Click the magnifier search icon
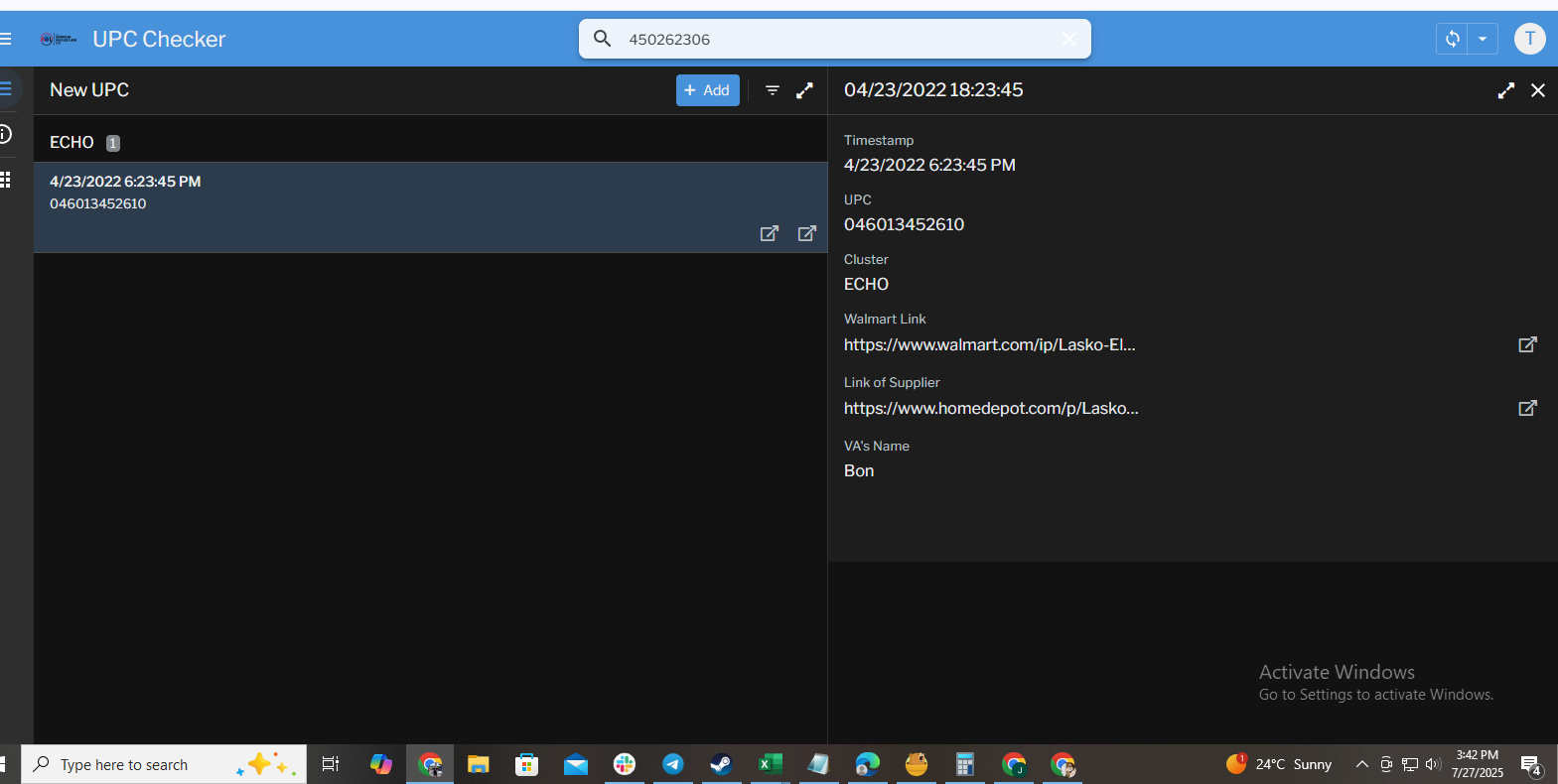The width and height of the screenshot is (1558, 784). (602, 39)
